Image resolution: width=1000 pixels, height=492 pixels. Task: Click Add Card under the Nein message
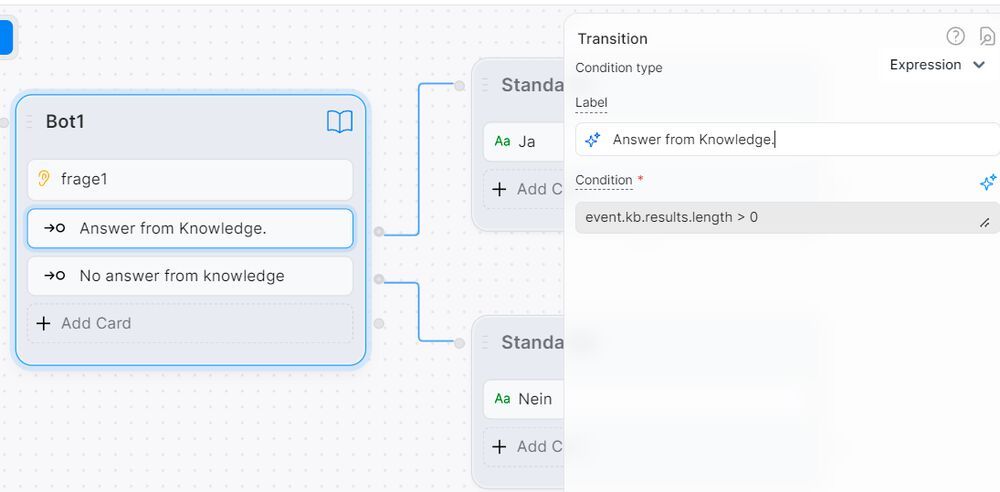(x=524, y=447)
